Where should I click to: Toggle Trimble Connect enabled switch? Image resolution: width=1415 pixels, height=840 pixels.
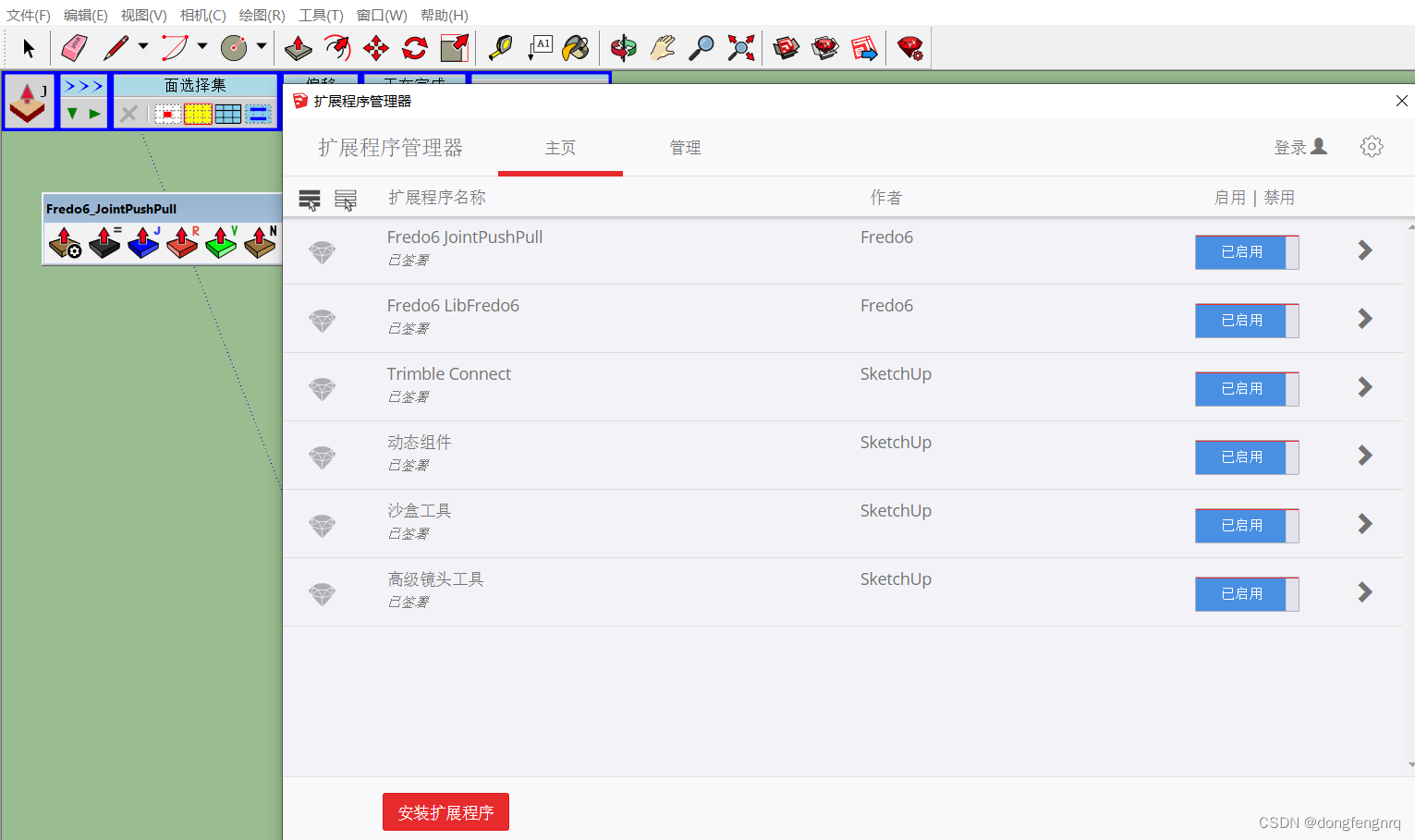coord(1247,388)
